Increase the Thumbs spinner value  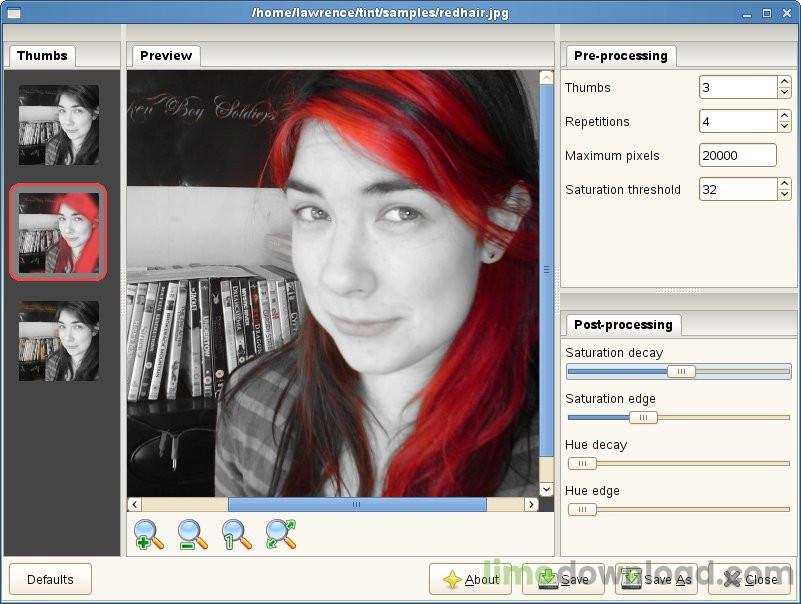pyautogui.click(x=784, y=82)
